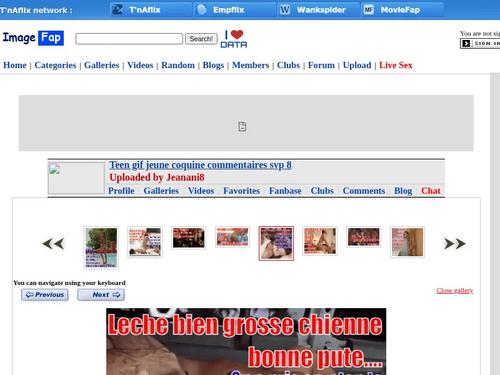
Task: Open the Empflix network site icon
Action: (201, 10)
